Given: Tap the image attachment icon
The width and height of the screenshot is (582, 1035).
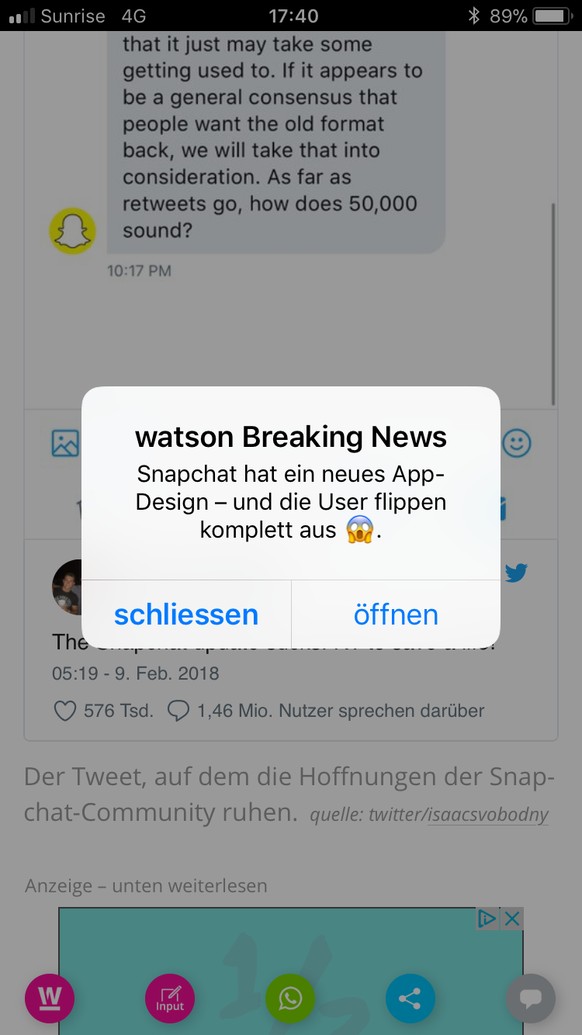Looking at the screenshot, I should click(x=65, y=444).
